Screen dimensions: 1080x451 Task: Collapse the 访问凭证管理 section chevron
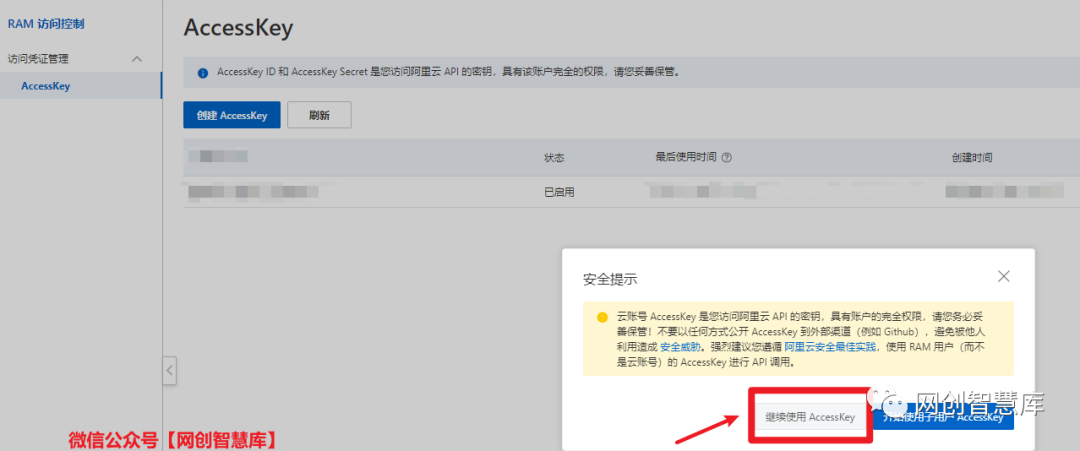coord(137,59)
